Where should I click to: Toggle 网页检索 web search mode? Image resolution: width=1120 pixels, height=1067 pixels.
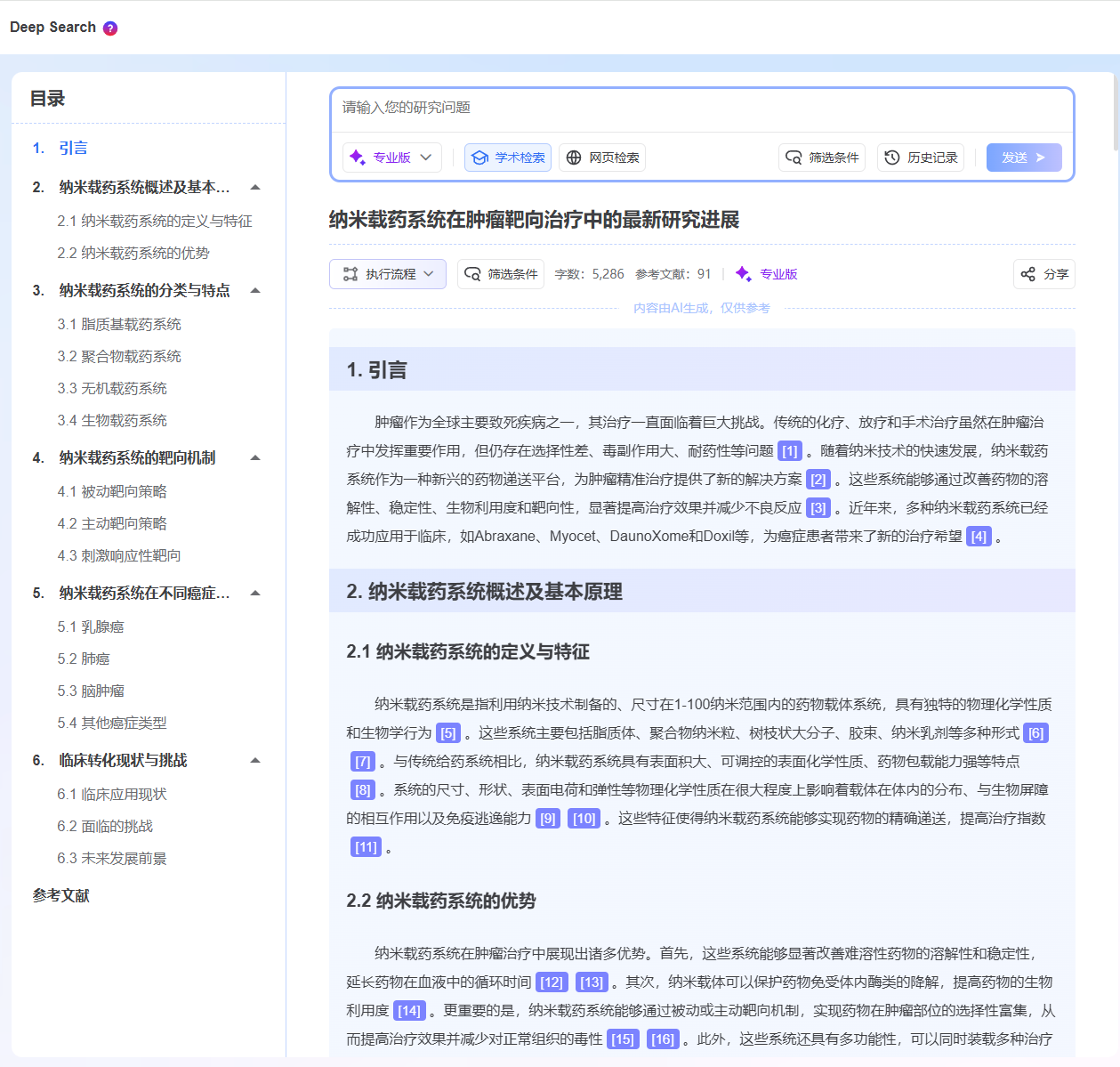(602, 158)
